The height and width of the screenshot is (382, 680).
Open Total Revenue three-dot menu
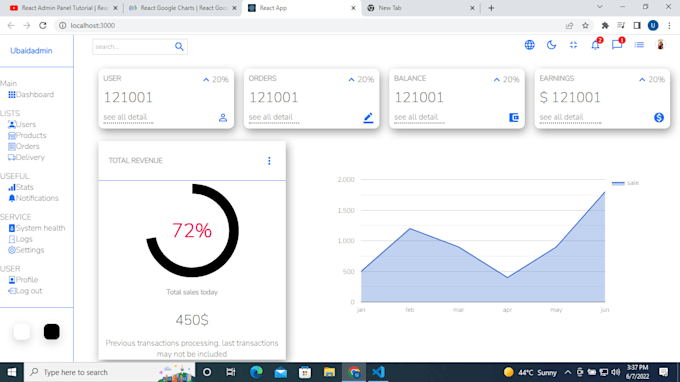pyautogui.click(x=269, y=161)
